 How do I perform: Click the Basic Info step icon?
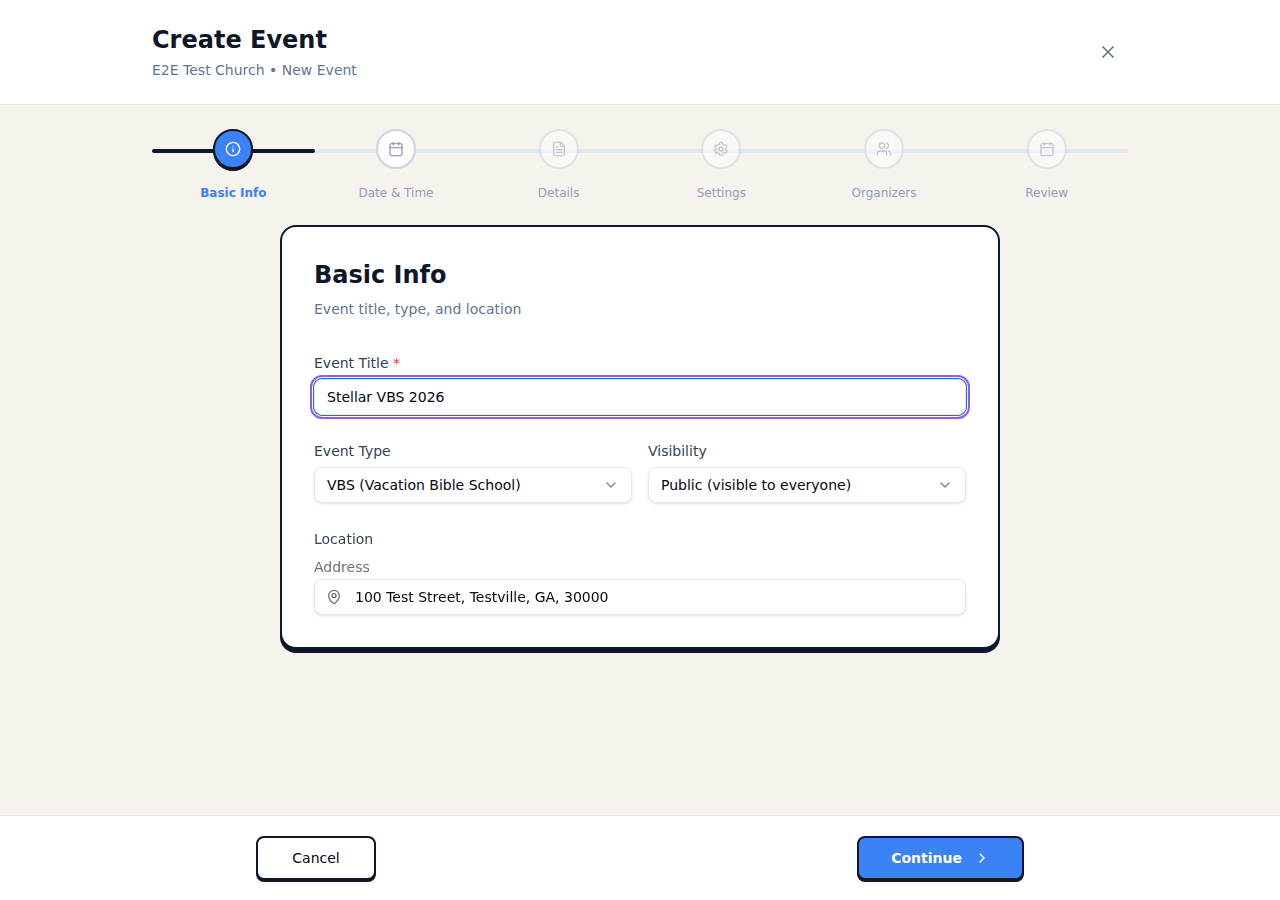pyautogui.click(x=233, y=149)
